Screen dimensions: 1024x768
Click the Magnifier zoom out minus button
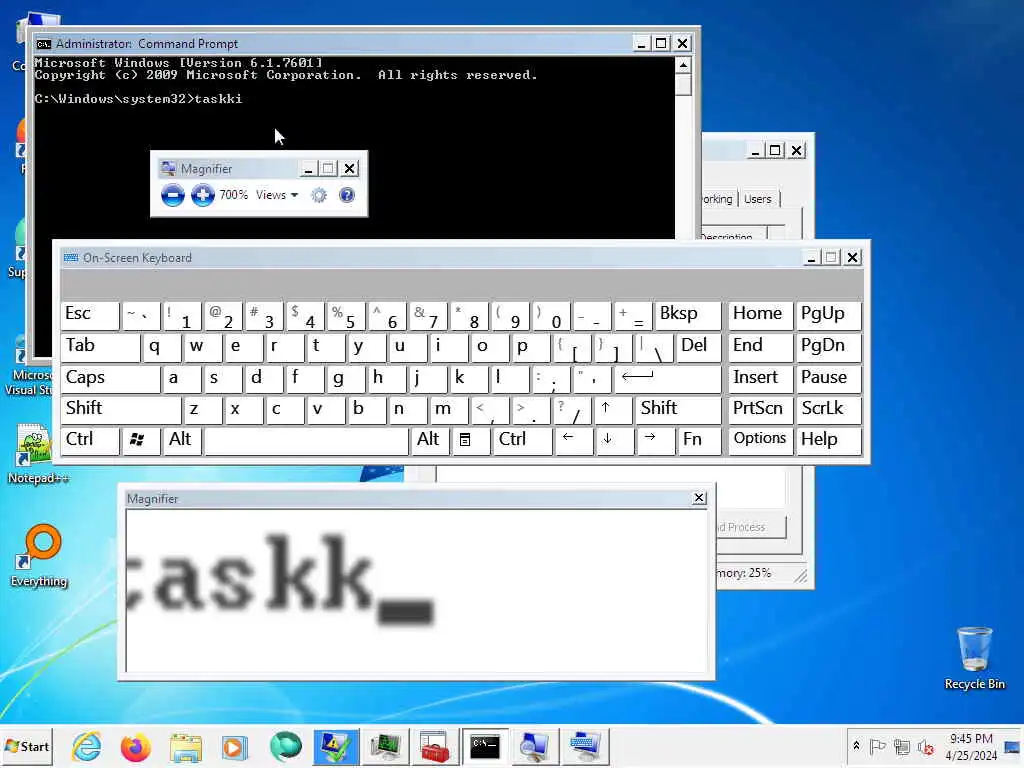tap(172, 195)
